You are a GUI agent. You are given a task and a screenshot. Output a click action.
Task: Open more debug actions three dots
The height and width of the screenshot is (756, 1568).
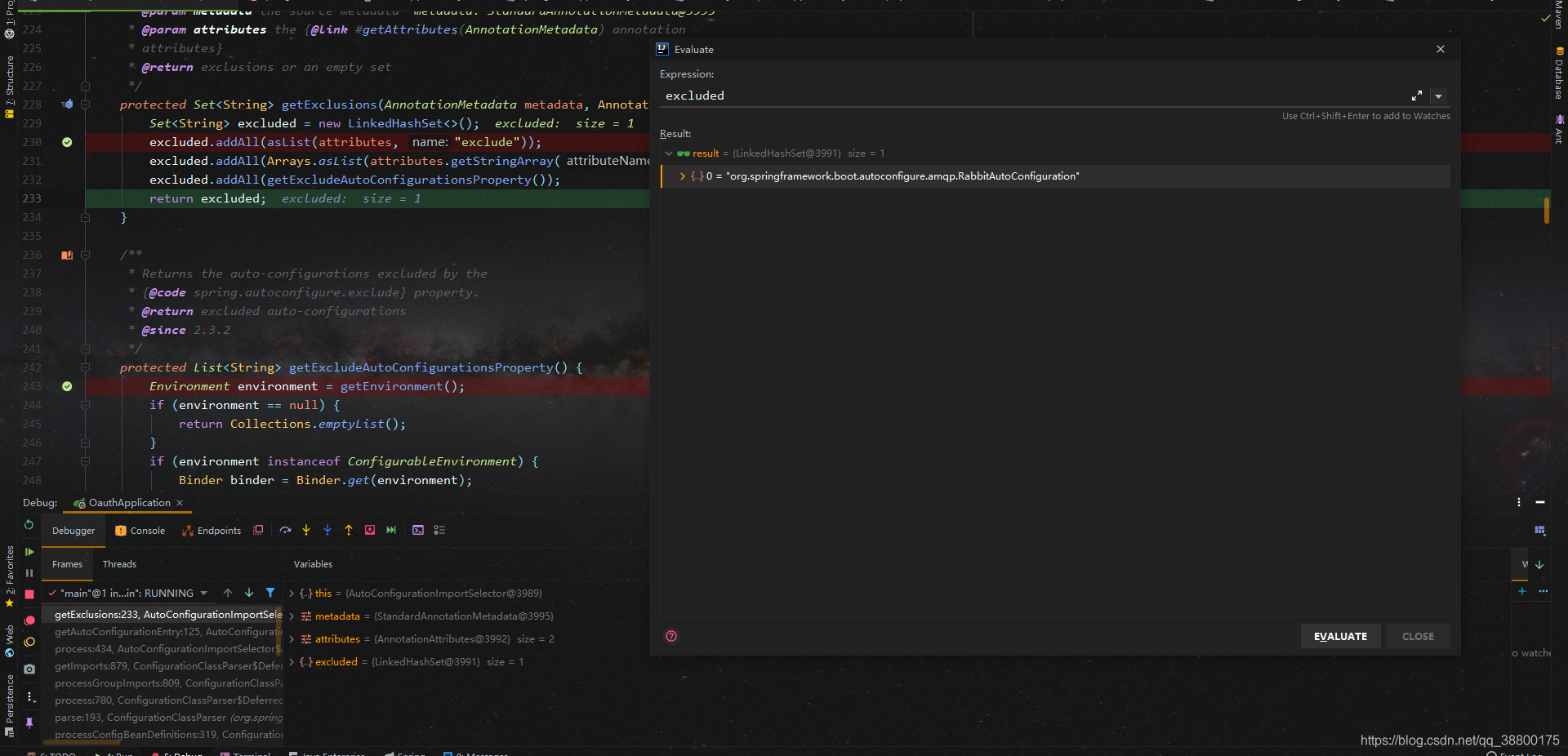(29, 696)
